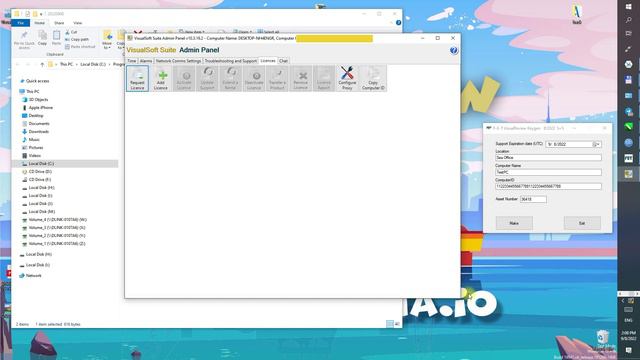The height and width of the screenshot is (360, 640).
Task: Open the Recycle Bin on the desktop
Action: (x=602, y=340)
